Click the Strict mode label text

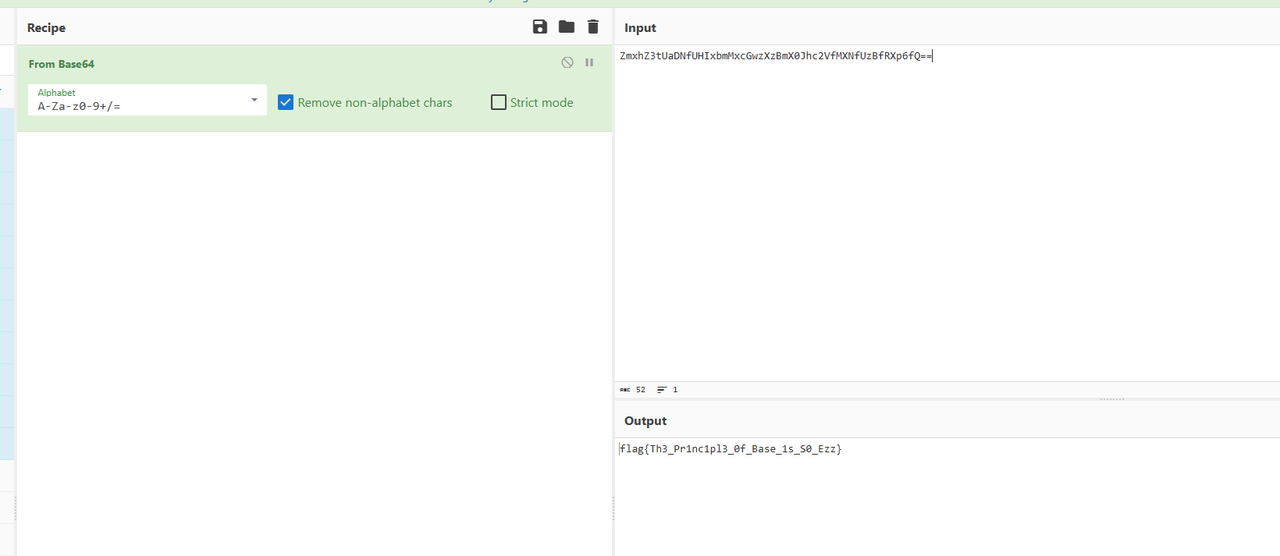[x=541, y=102]
